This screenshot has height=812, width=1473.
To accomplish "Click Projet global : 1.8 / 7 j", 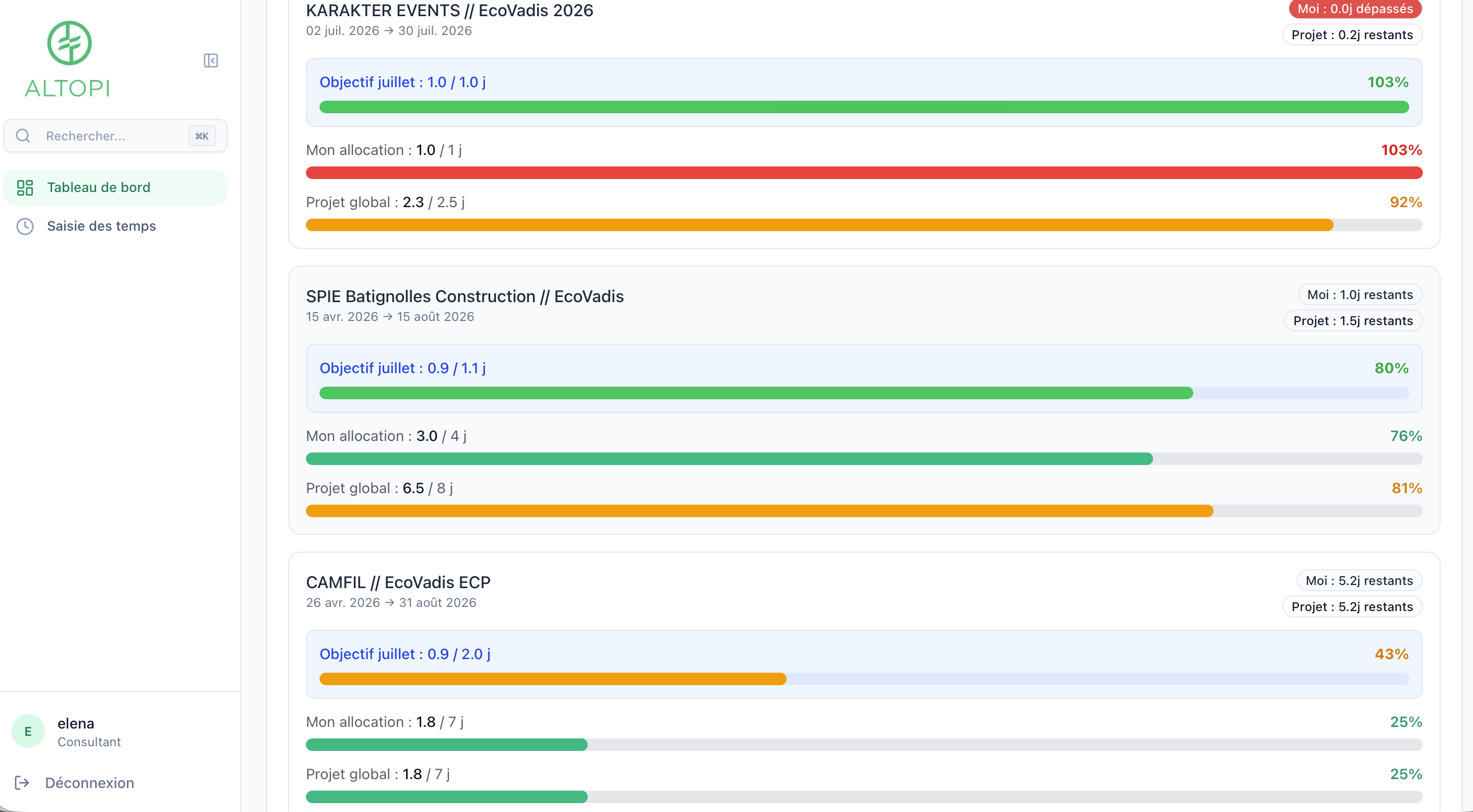I will point(378,774).
